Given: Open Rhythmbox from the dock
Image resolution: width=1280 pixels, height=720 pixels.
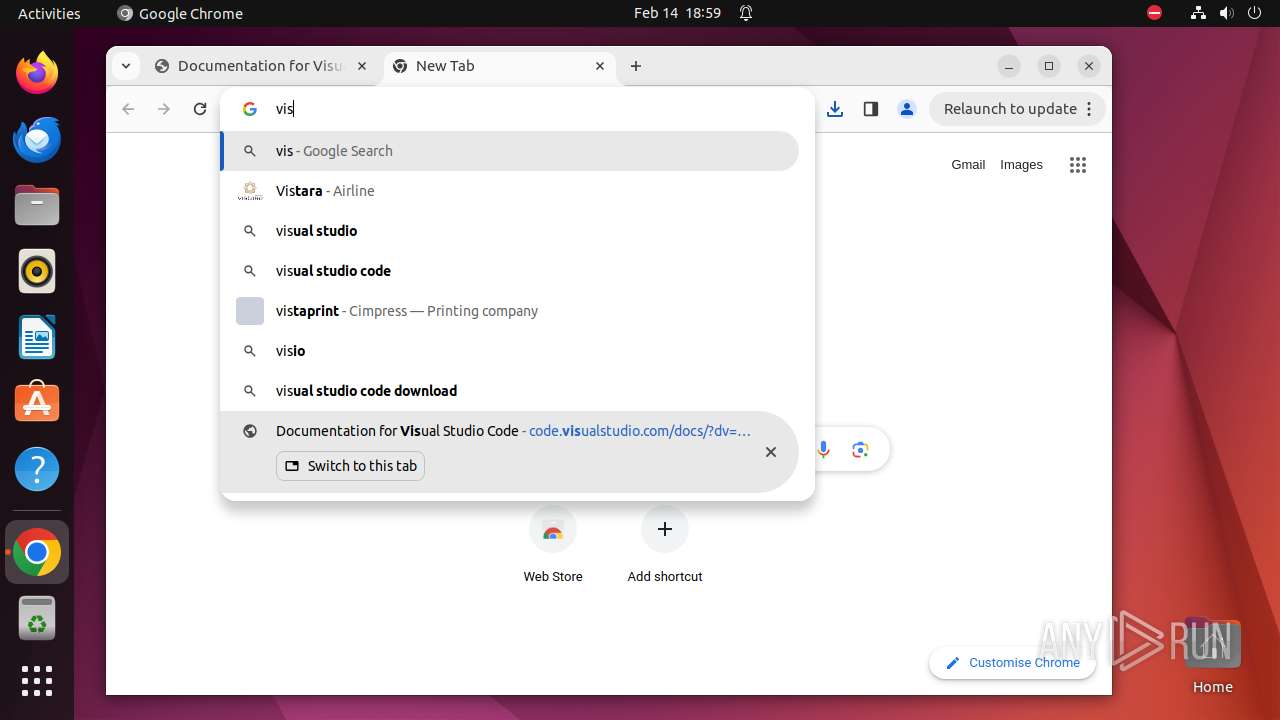Looking at the screenshot, I should (37, 271).
